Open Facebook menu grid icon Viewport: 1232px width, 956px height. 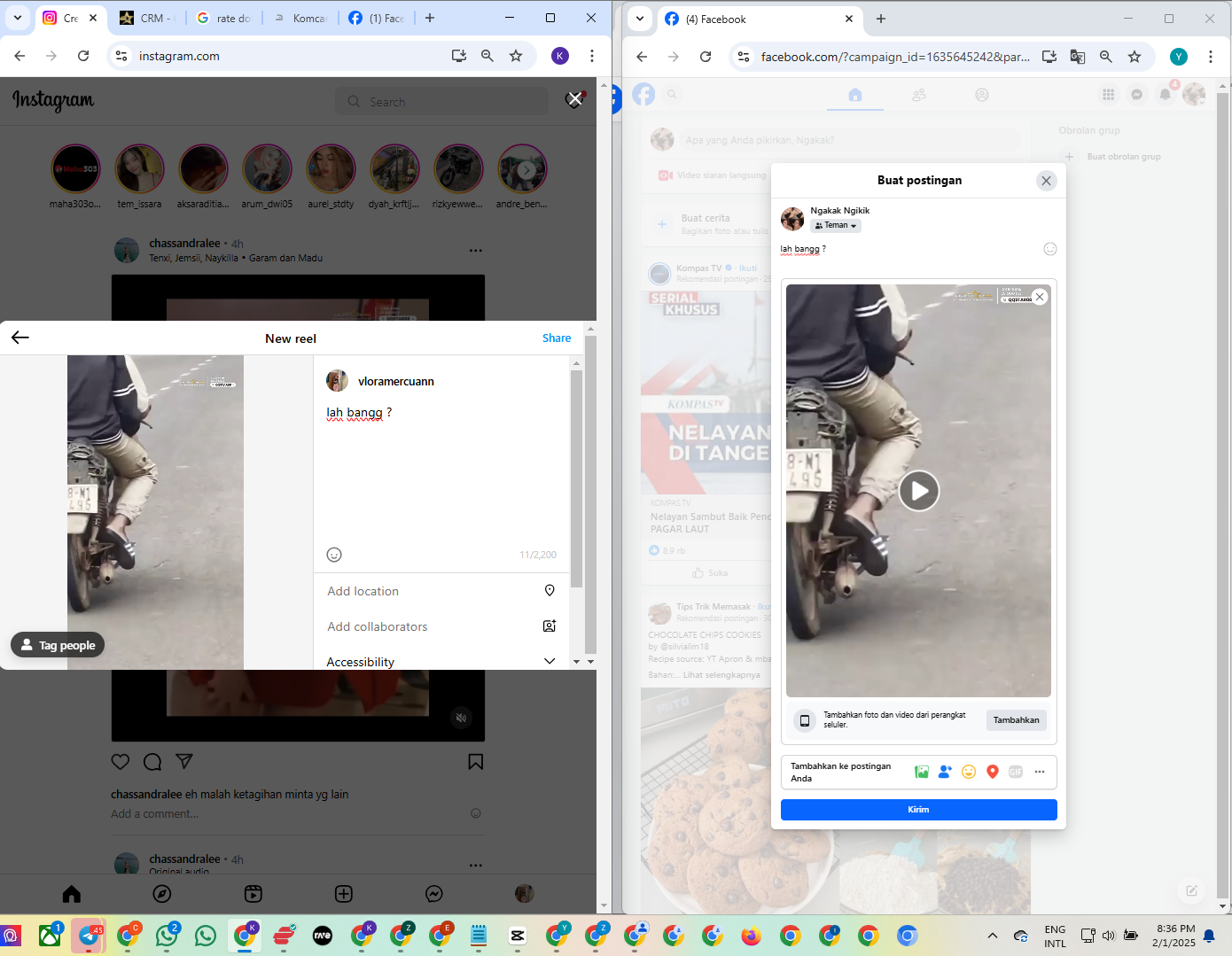click(1108, 94)
